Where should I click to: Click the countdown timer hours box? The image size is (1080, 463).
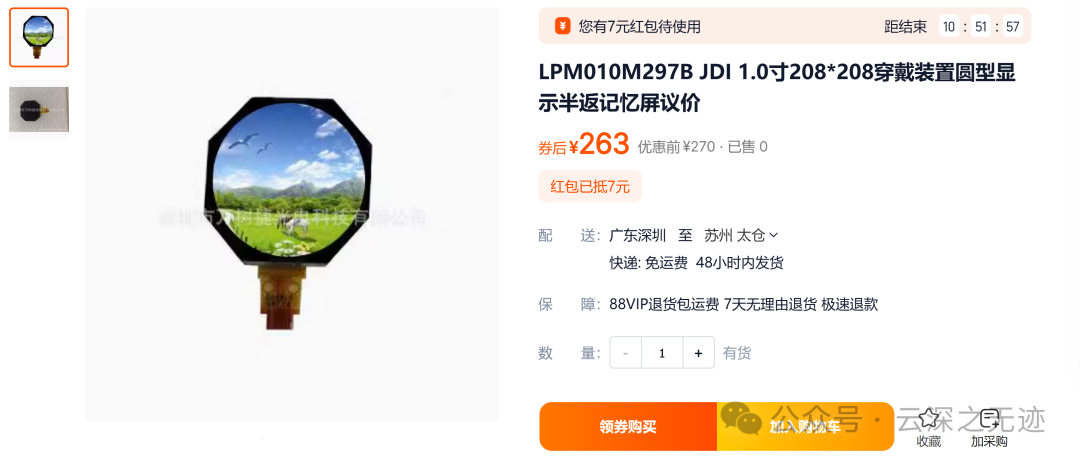click(x=949, y=27)
